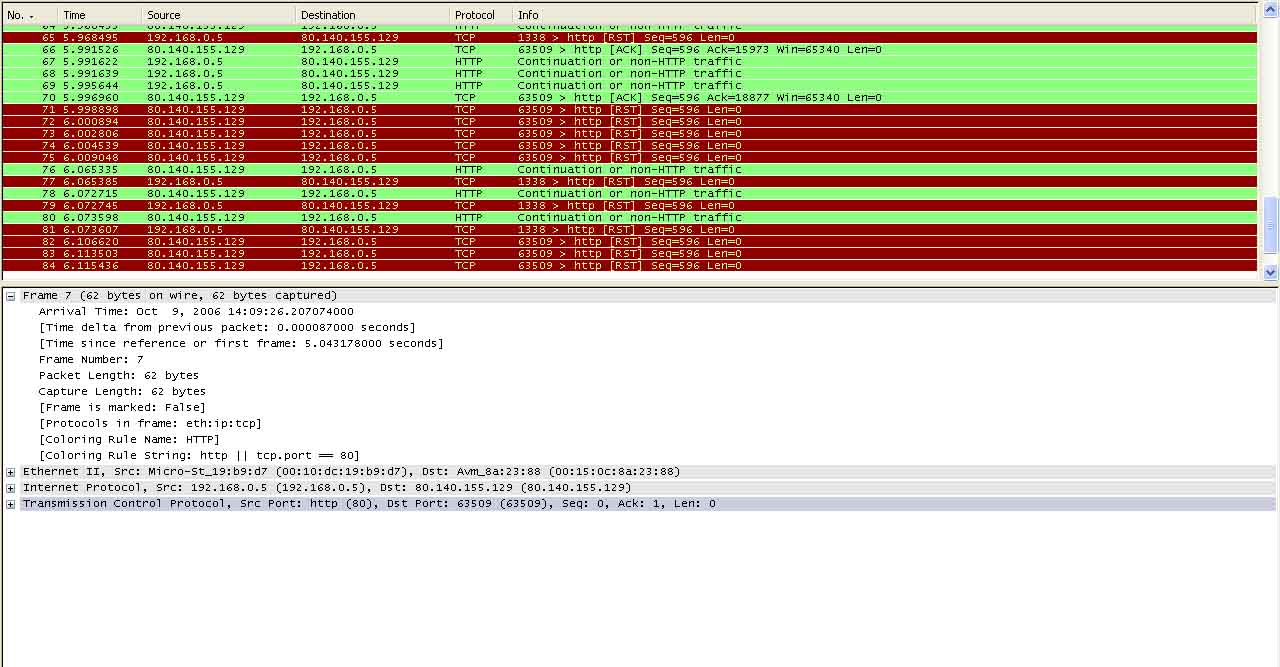Select the Arrival Time detail line
1280x667 pixels.
(196, 312)
